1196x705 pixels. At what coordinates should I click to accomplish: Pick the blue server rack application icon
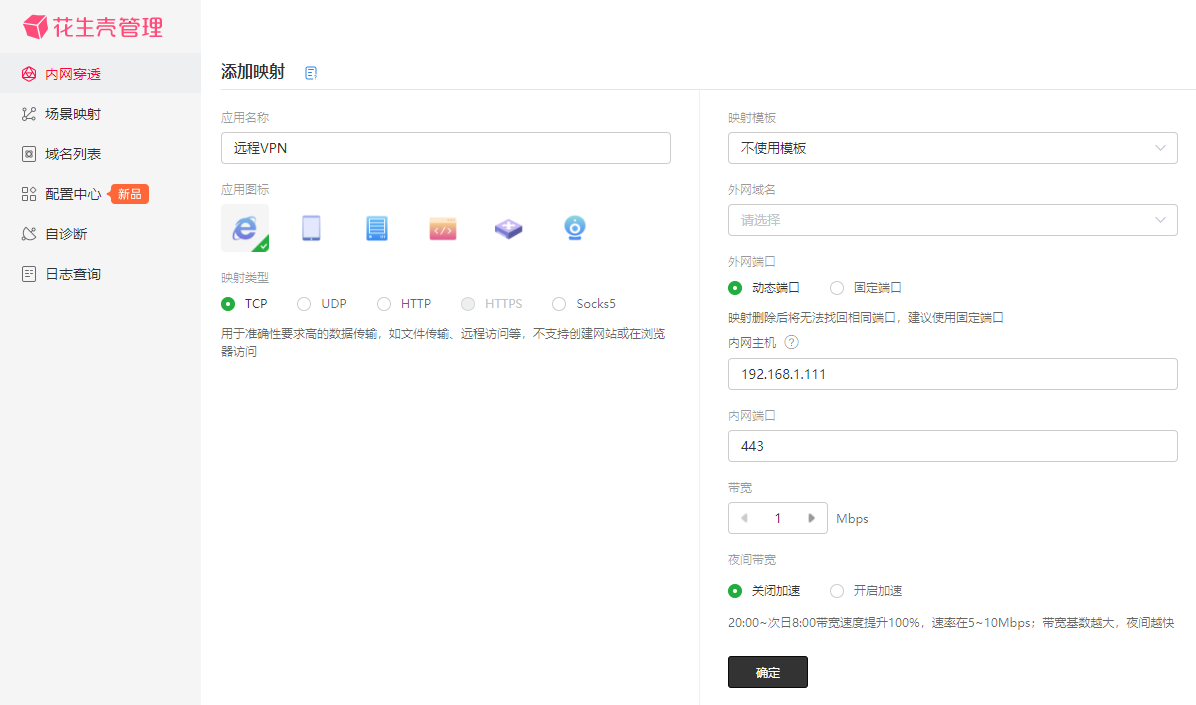377,228
